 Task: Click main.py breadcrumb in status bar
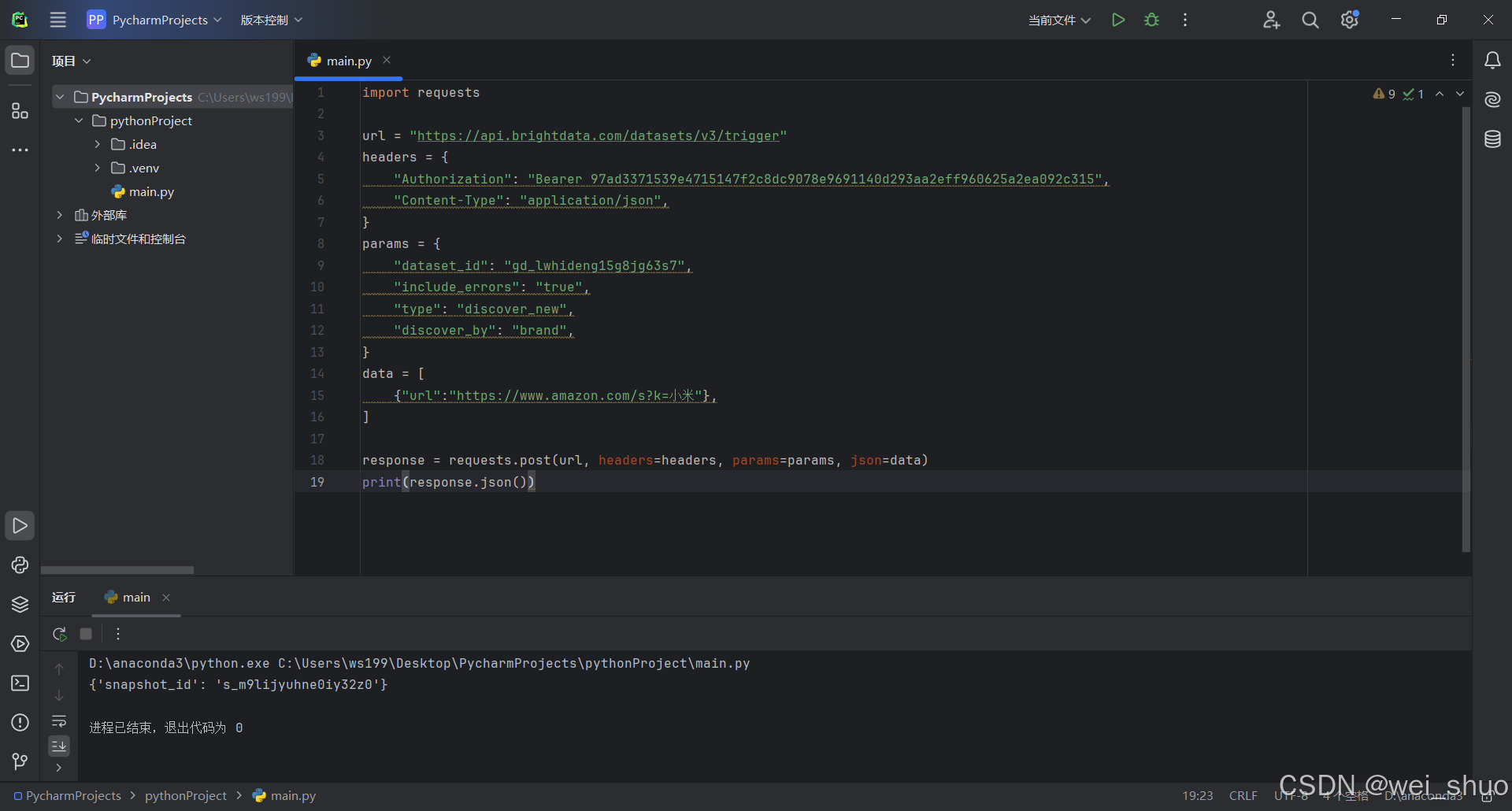[284, 796]
